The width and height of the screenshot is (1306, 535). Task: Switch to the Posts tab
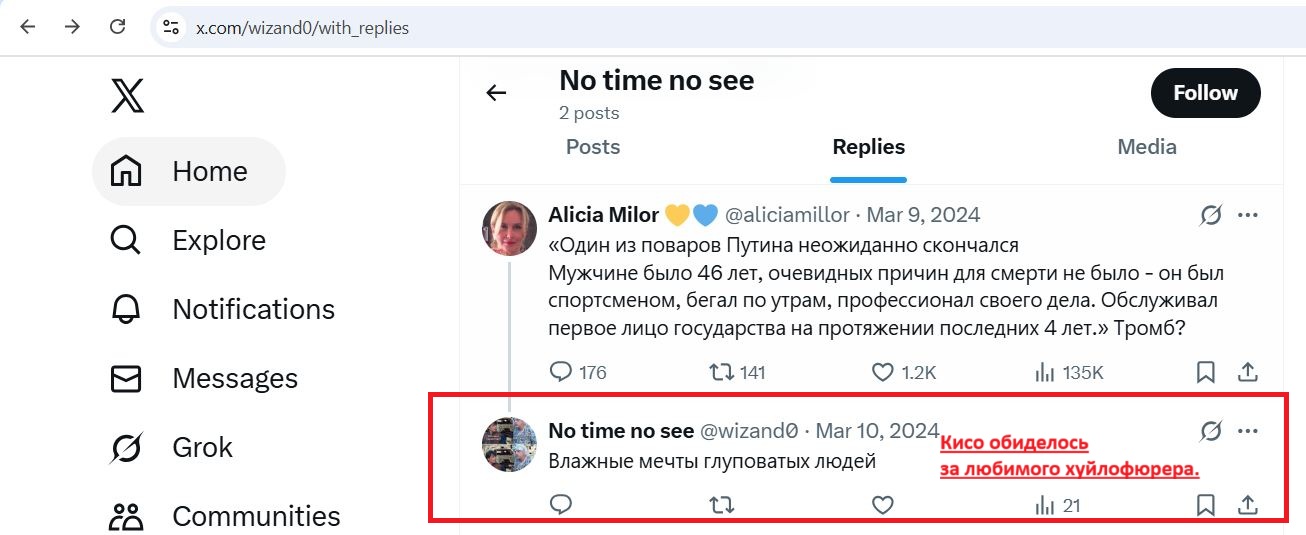point(593,147)
